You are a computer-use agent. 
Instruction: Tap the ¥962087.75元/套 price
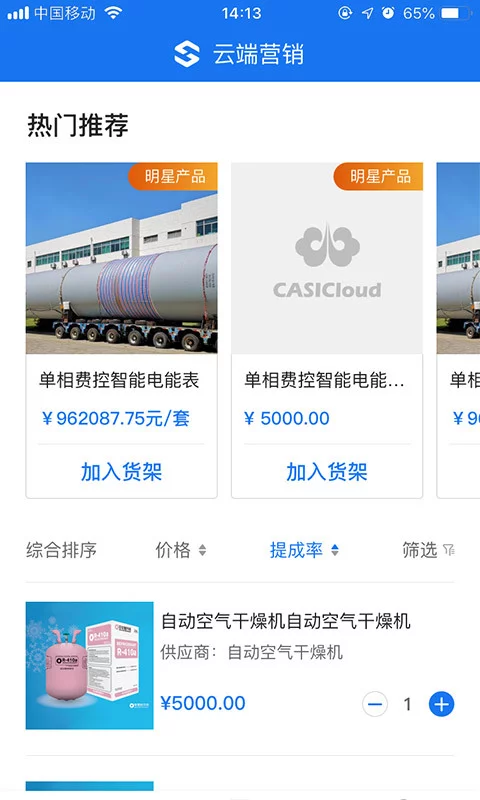click(116, 418)
